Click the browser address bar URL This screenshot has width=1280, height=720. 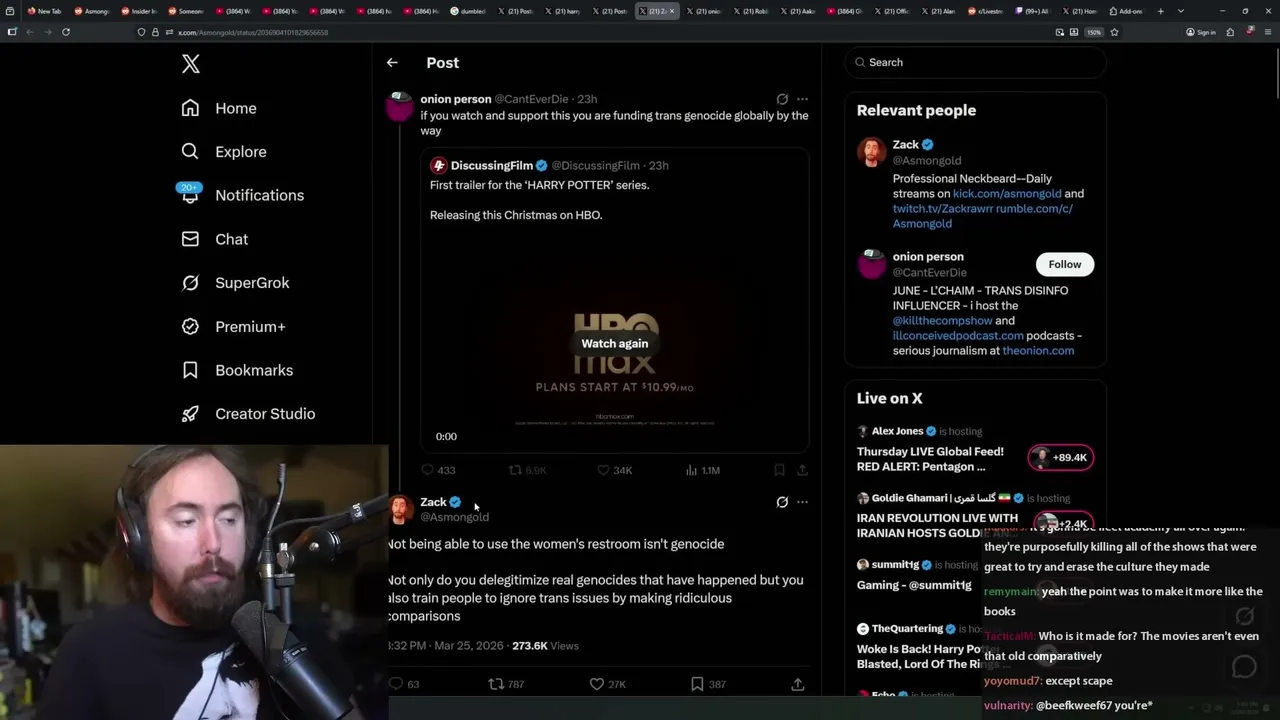[x=252, y=32]
